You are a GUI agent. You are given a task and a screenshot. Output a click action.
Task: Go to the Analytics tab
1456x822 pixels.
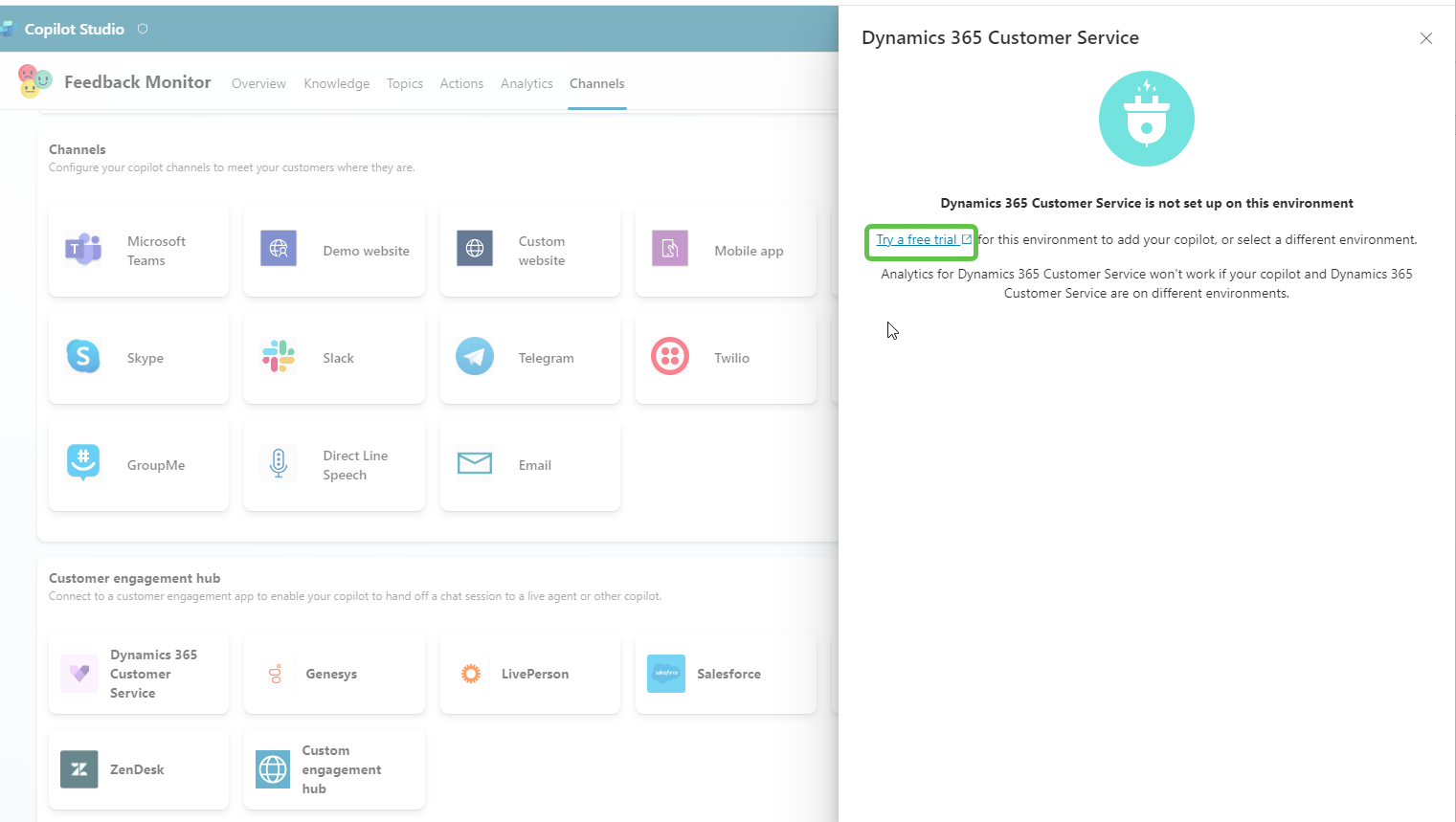pos(526,83)
